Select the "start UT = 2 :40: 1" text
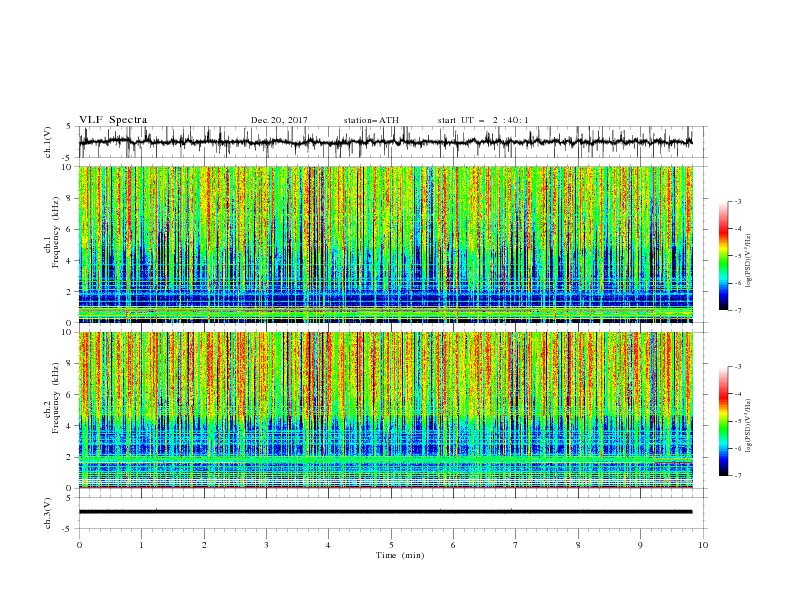 pyautogui.click(x=483, y=120)
